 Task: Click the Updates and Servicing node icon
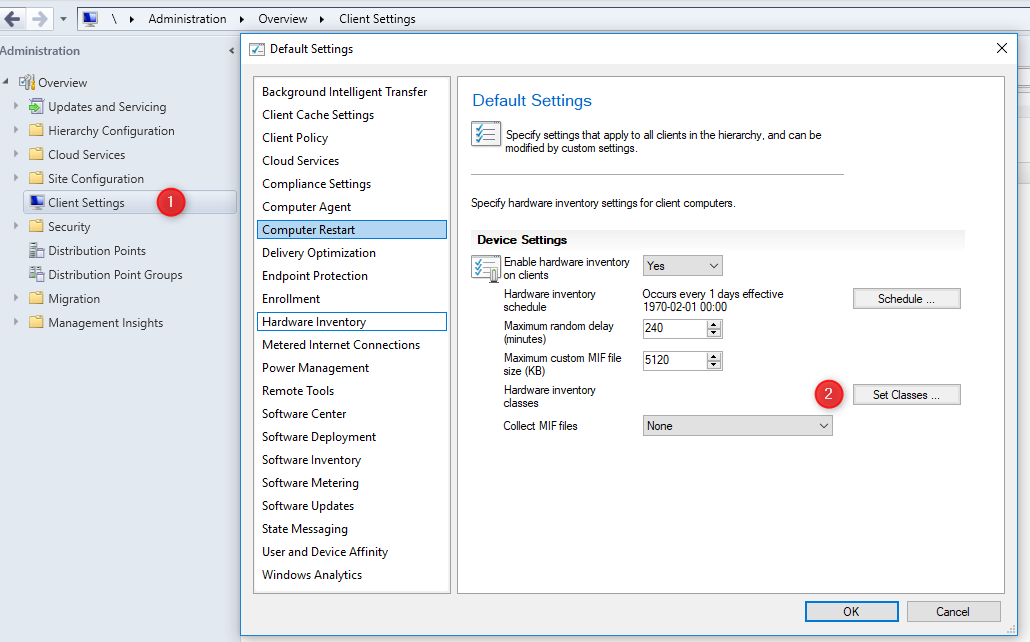coord(36,106)
